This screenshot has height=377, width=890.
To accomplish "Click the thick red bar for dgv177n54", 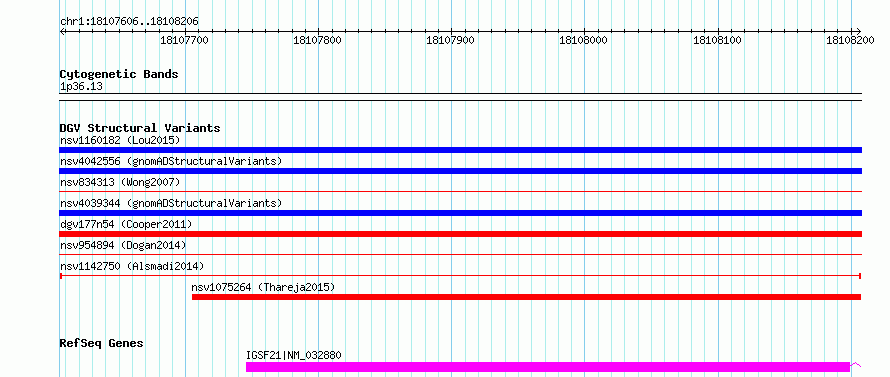I will [x=460, y=234].
